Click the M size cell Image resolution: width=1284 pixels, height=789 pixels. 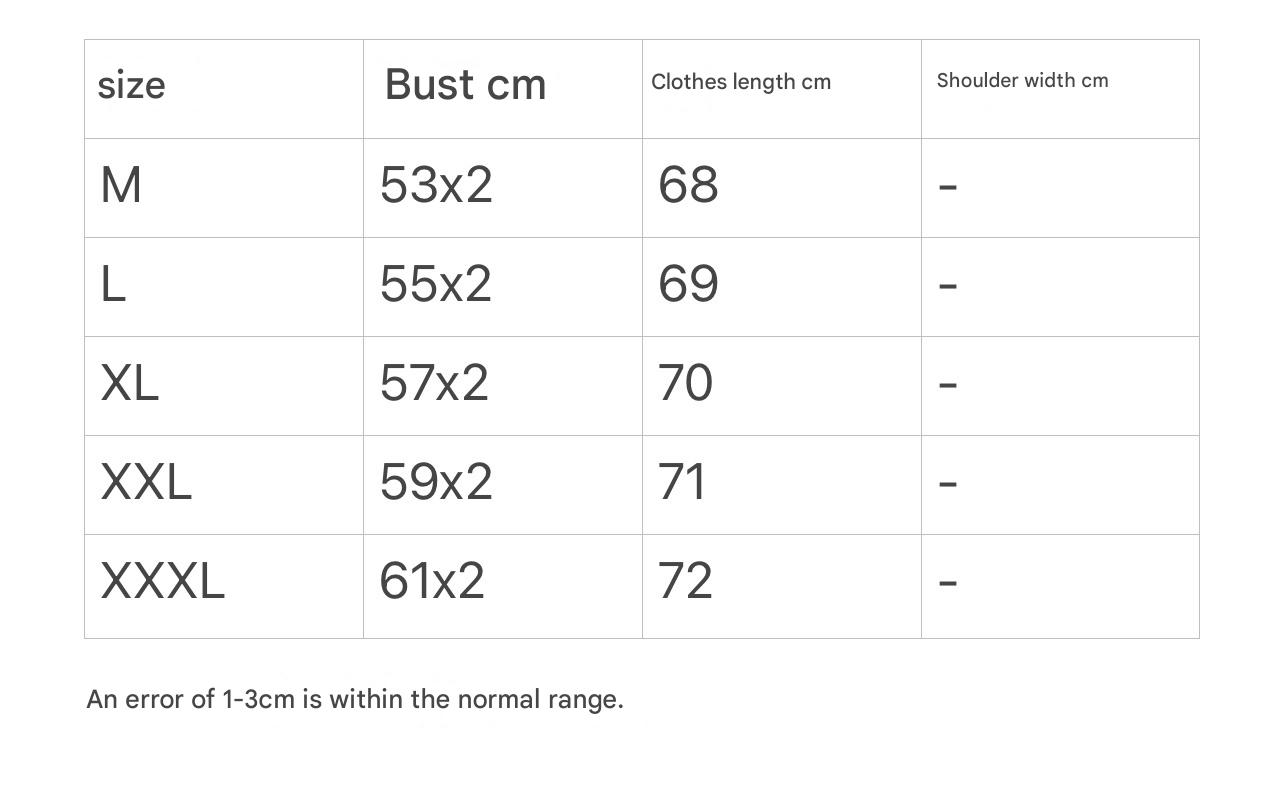point(121,186)
